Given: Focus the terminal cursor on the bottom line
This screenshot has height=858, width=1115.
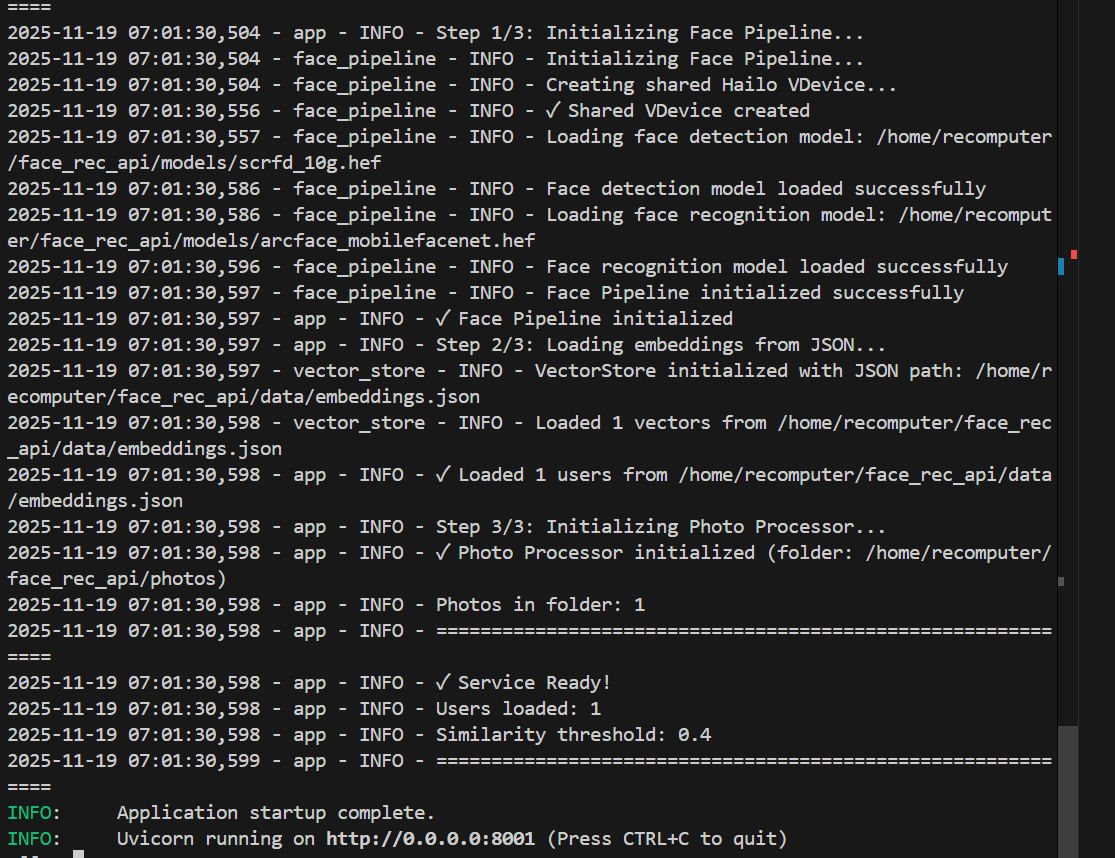Looking at the screenshot, I should coord(78,855).
